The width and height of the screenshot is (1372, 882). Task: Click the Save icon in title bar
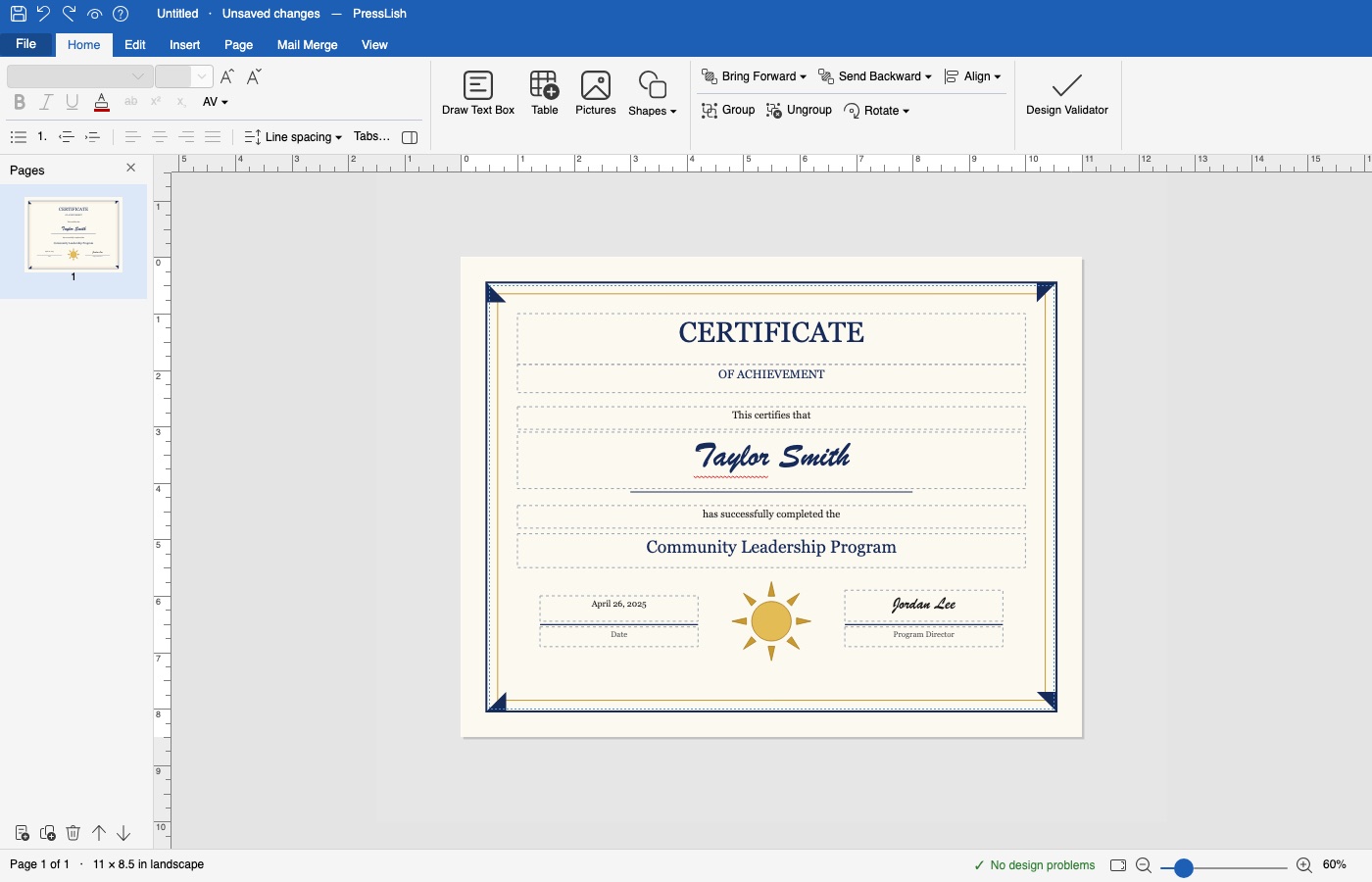pyautogui.click(x=18, y=14)
